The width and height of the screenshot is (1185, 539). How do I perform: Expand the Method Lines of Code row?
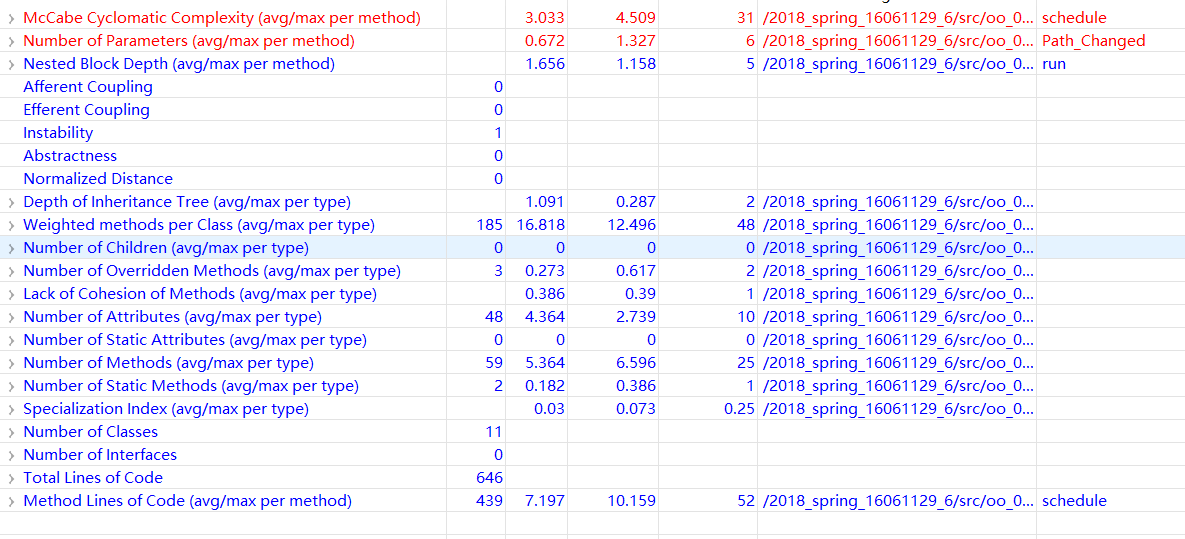point(11,501)
